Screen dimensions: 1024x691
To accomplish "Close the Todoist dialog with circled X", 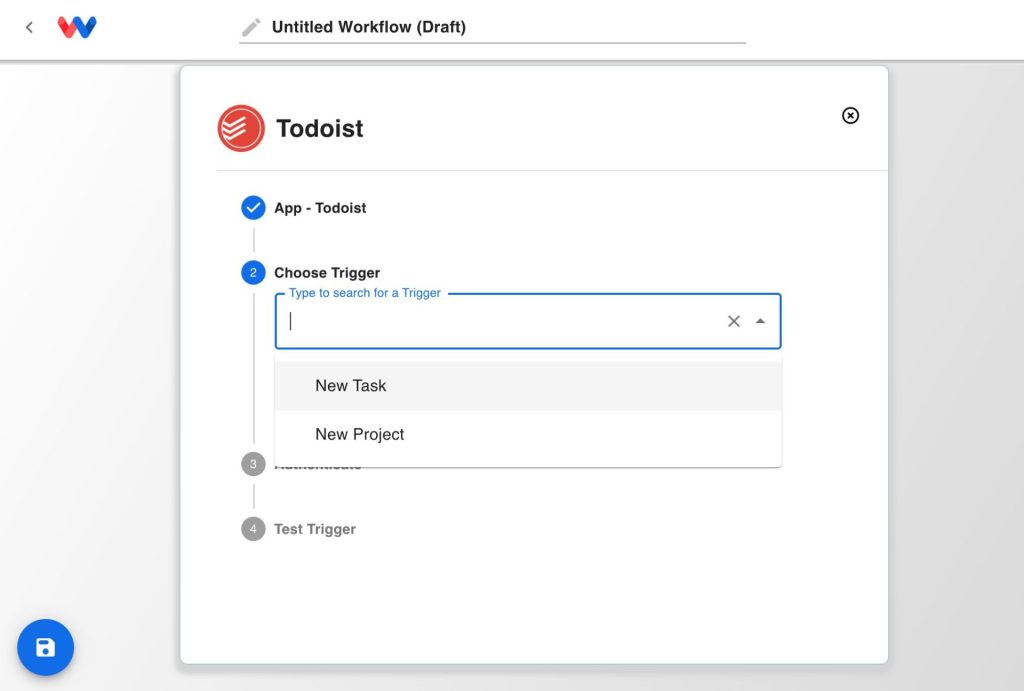I will pos(850,116).
